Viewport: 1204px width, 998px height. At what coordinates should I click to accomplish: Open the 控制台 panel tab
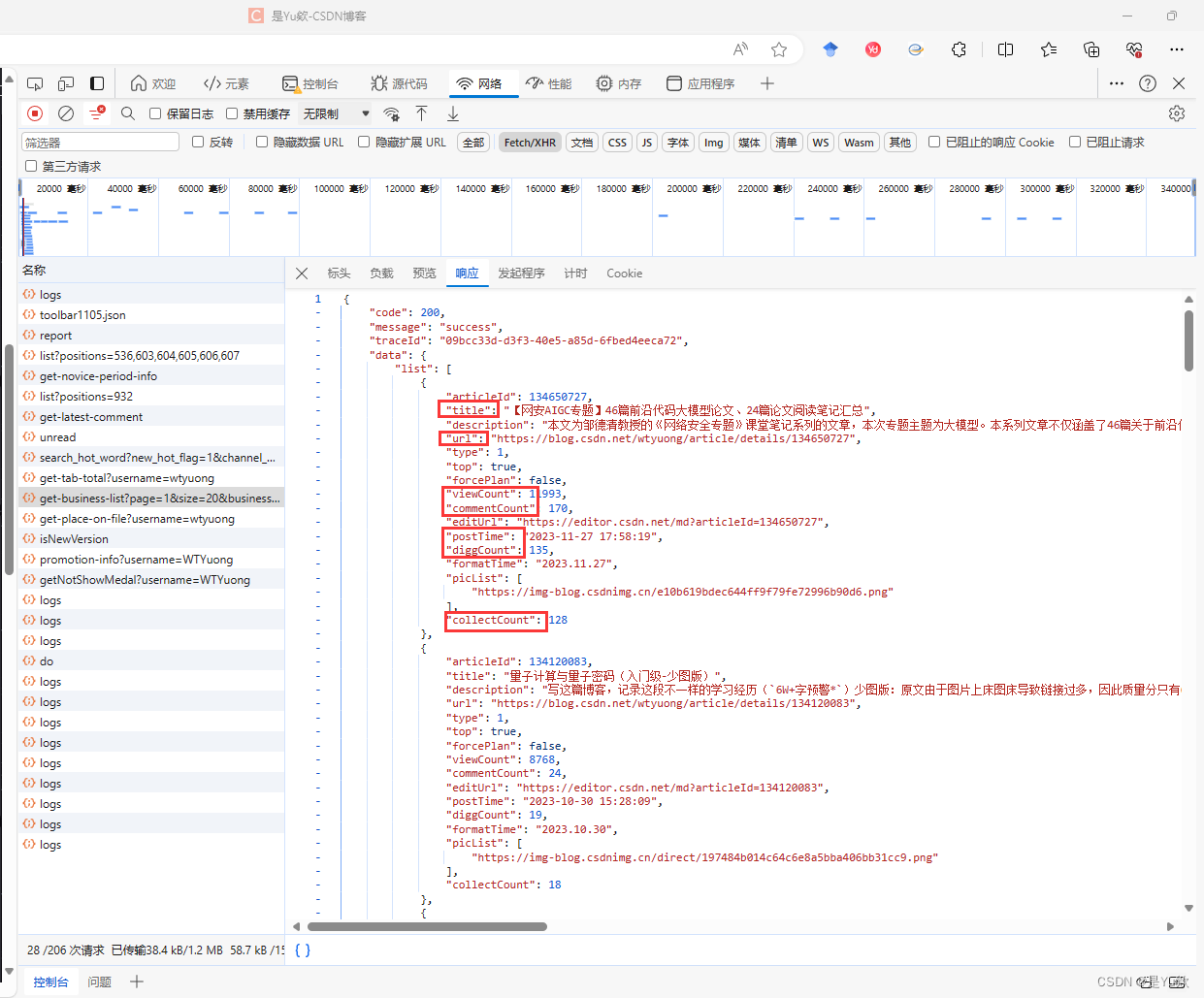pyautogui.click(x=309, y=83)
